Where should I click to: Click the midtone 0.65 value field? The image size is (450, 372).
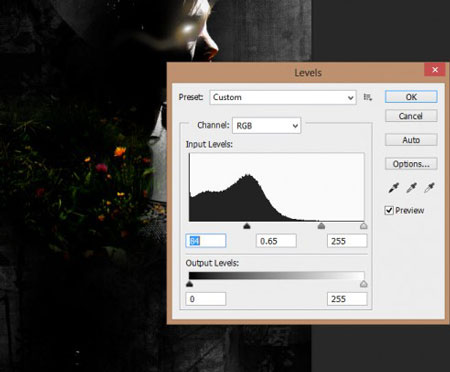tap(276, 241)
